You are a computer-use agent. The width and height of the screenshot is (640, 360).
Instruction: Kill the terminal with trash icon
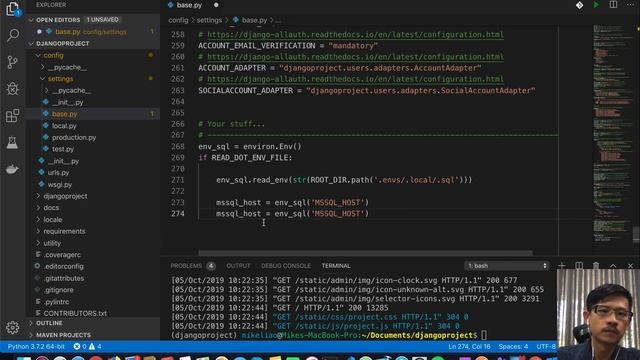point(596,266)
